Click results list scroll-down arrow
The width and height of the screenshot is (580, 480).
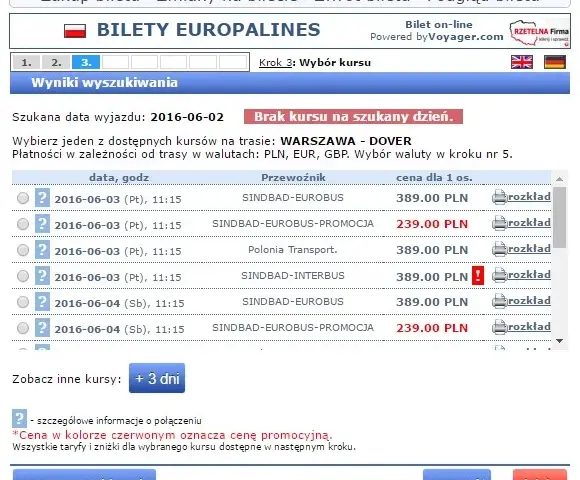coord(560,341)
